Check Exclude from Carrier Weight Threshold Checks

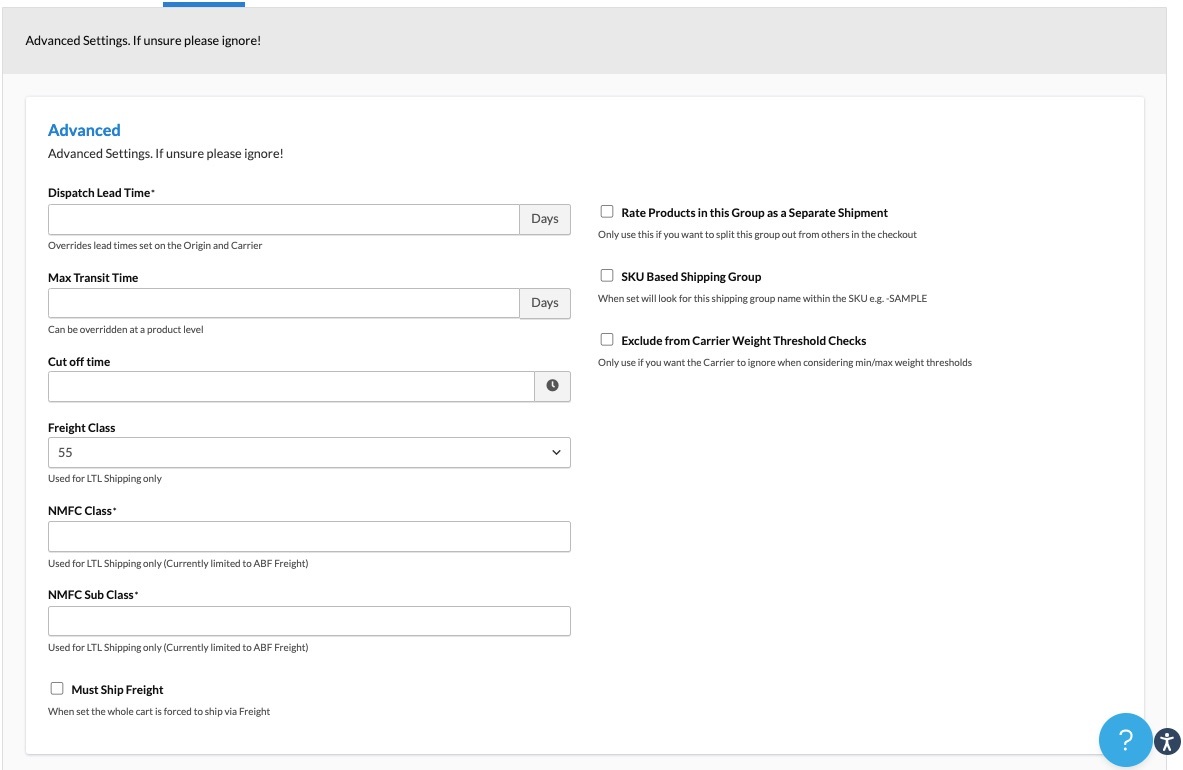coord(607,340)
